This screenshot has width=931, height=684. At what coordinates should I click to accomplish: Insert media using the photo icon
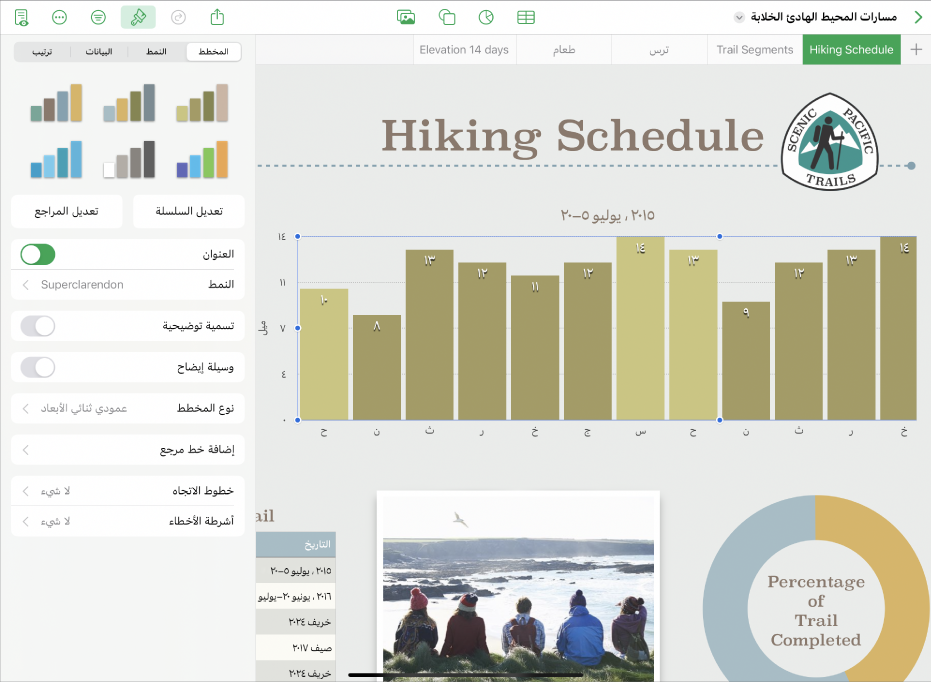(406, 17)
